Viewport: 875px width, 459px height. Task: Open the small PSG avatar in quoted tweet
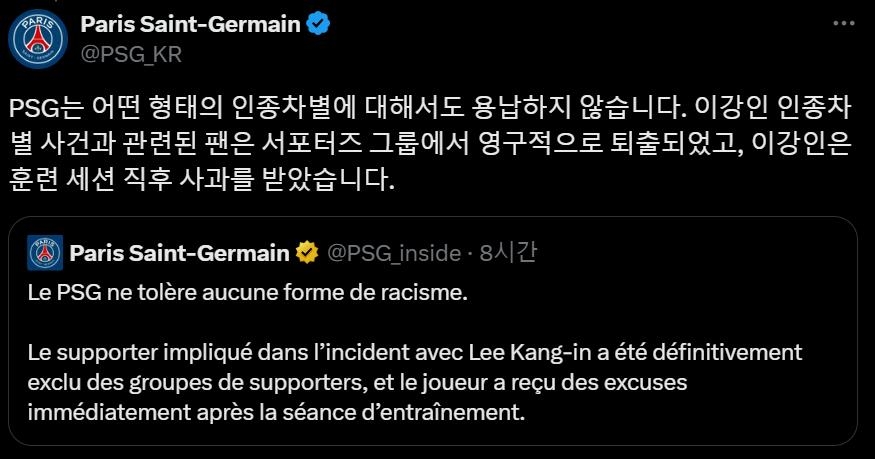click(x=44, y=253)
